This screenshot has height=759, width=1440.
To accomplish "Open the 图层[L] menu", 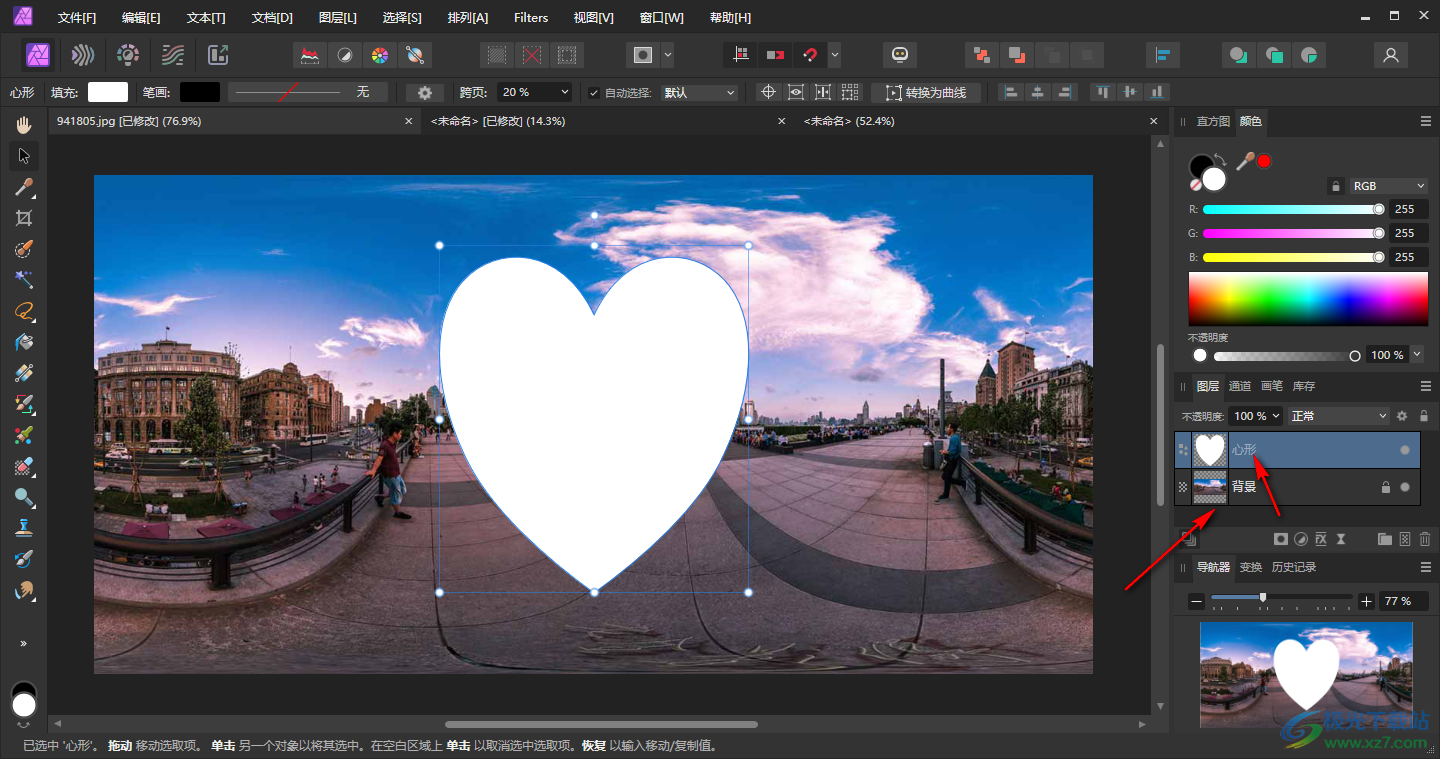I will (337, 18).
